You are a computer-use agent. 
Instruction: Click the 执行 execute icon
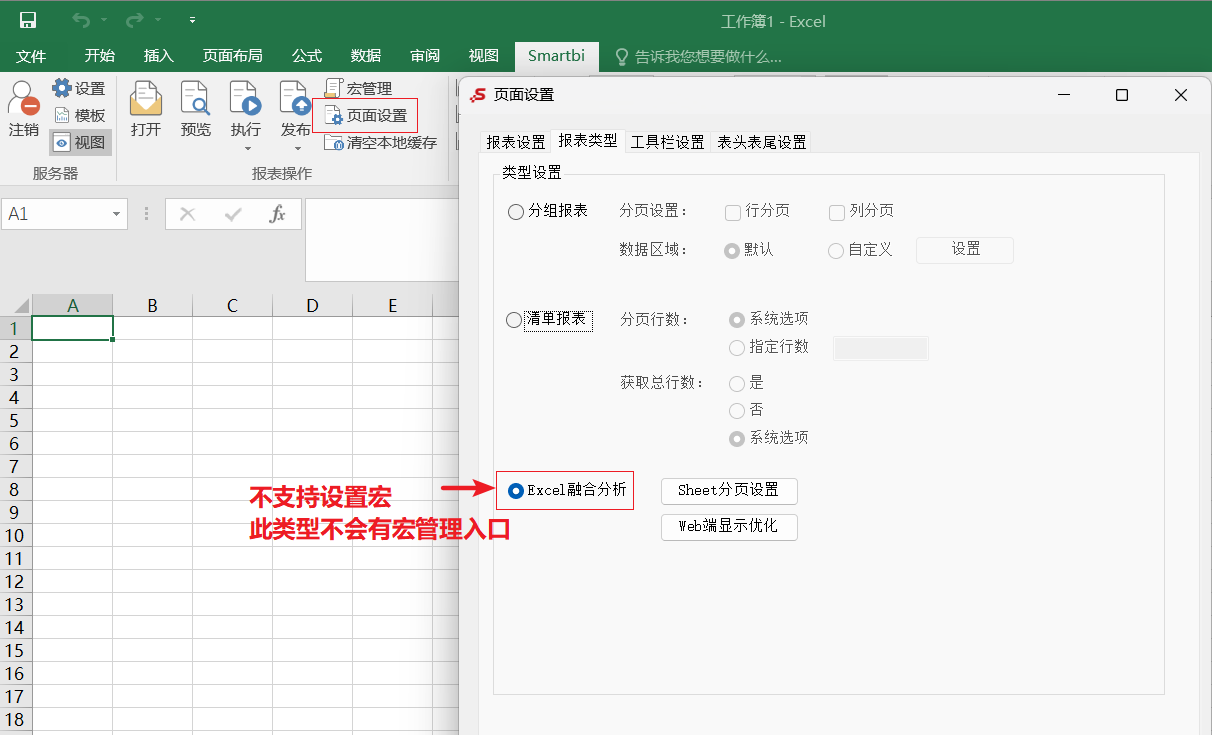[245, 99]
